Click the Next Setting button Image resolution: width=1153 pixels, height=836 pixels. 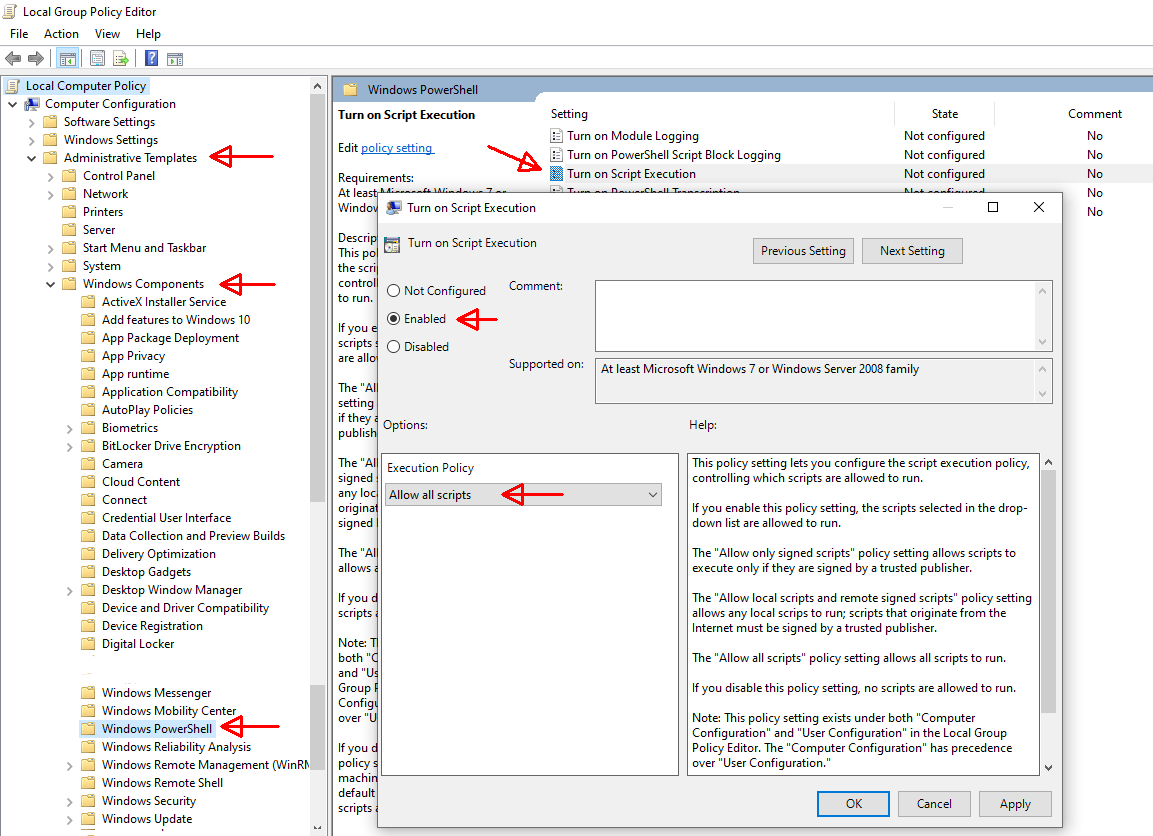click(912, 251)
